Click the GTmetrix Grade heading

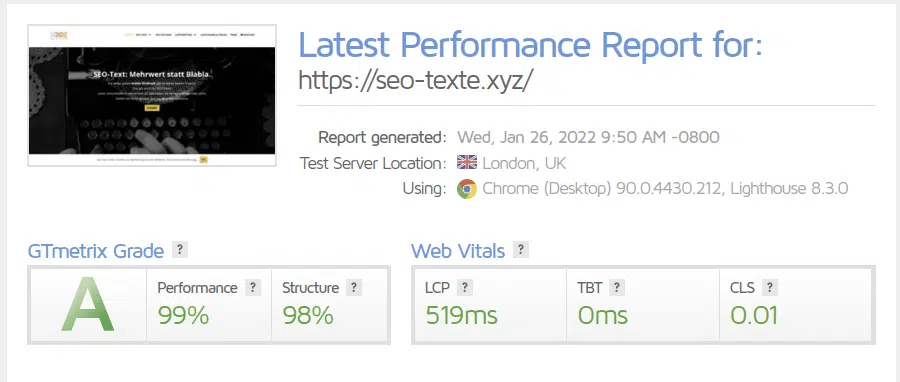pyautogui.click(x=96, y=251)
